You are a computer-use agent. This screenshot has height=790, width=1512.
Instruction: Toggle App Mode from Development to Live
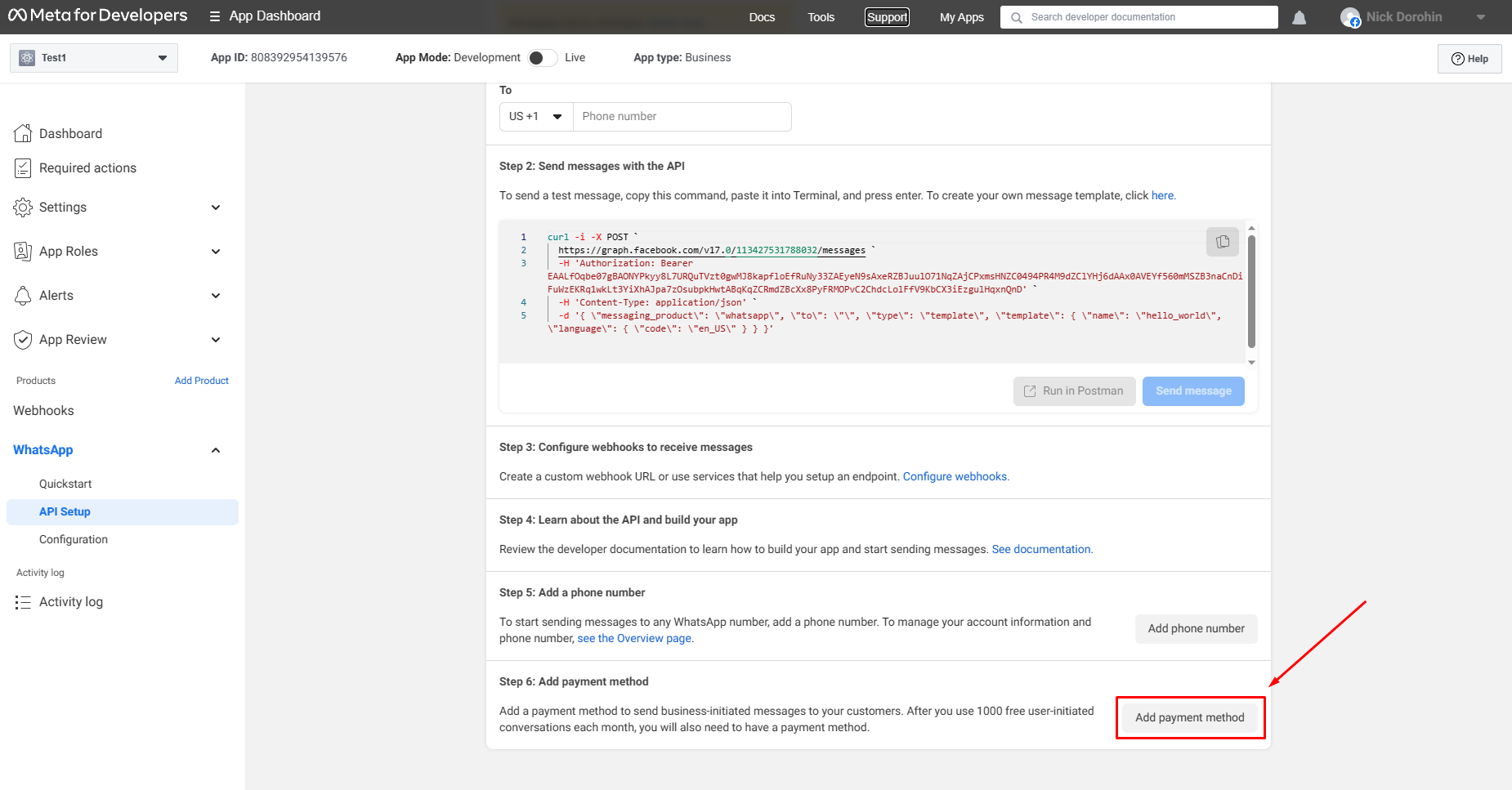542,58
